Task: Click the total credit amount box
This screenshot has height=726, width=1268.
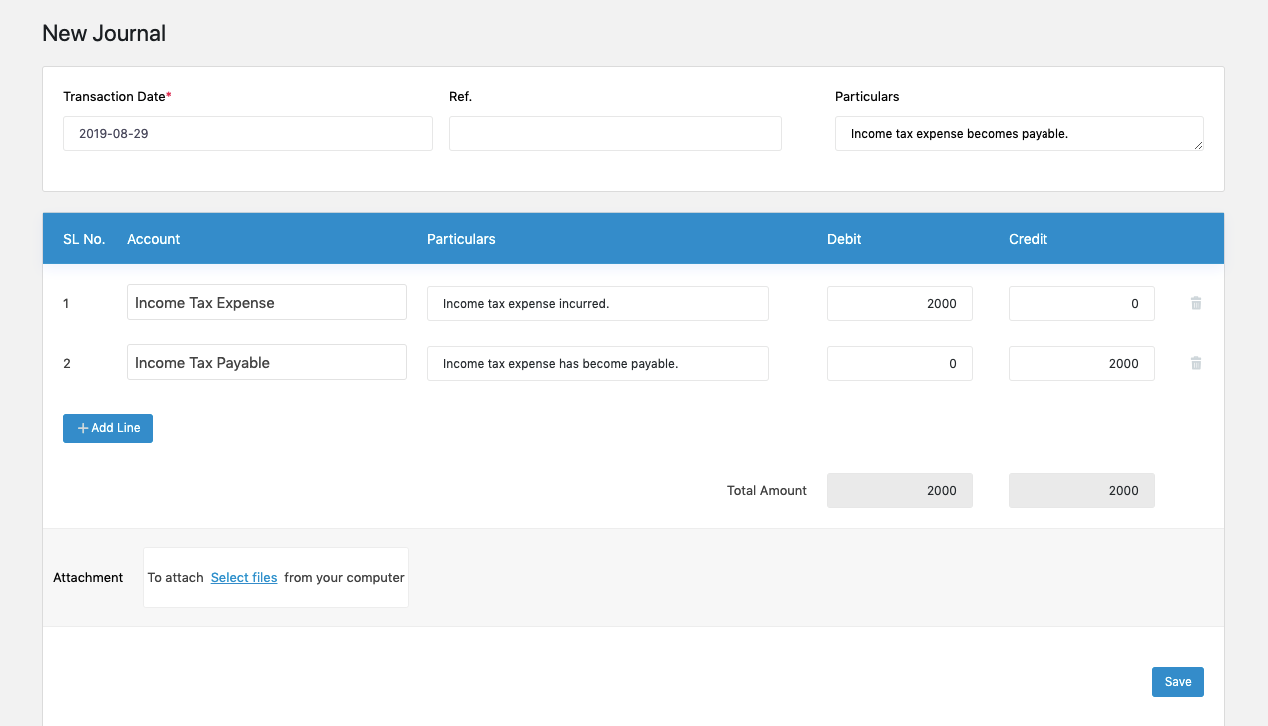Action: coord(1081,491)
